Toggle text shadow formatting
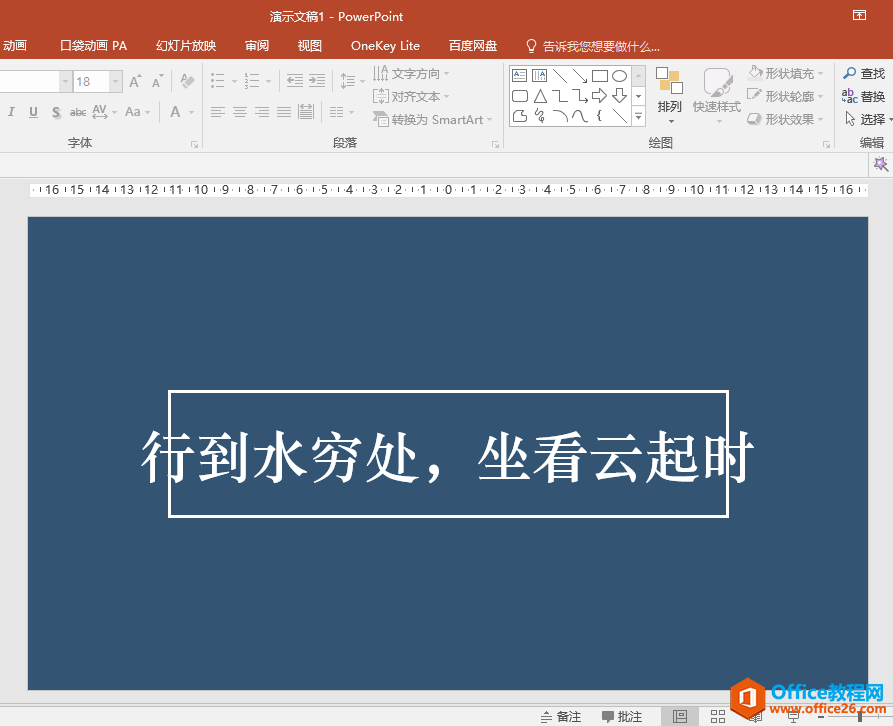The width and height of the screenshot is (893, 726). pos(56,112)
